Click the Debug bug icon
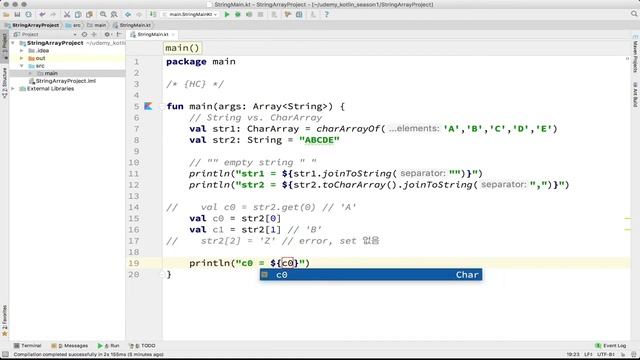Viewport: 640px width, 360px height. [x=238, y=14]
